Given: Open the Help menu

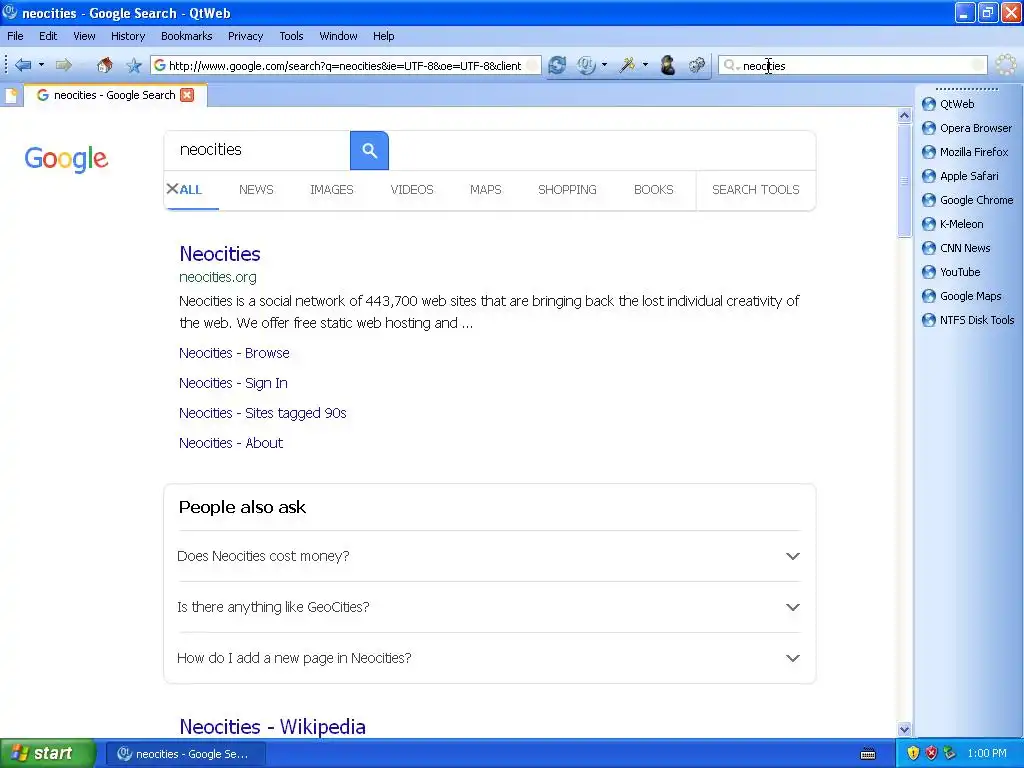Looking at the screenshot, I should pyautogui.click(x=383, y=36).
